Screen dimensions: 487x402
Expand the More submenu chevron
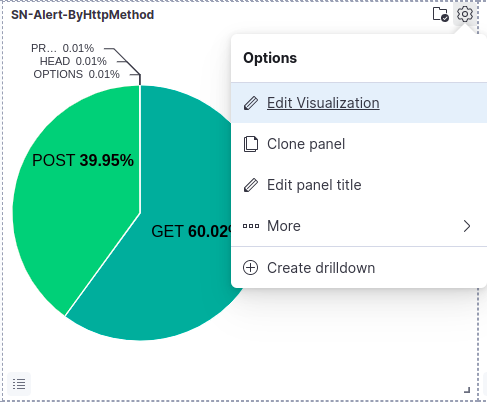tap(467, 226)
